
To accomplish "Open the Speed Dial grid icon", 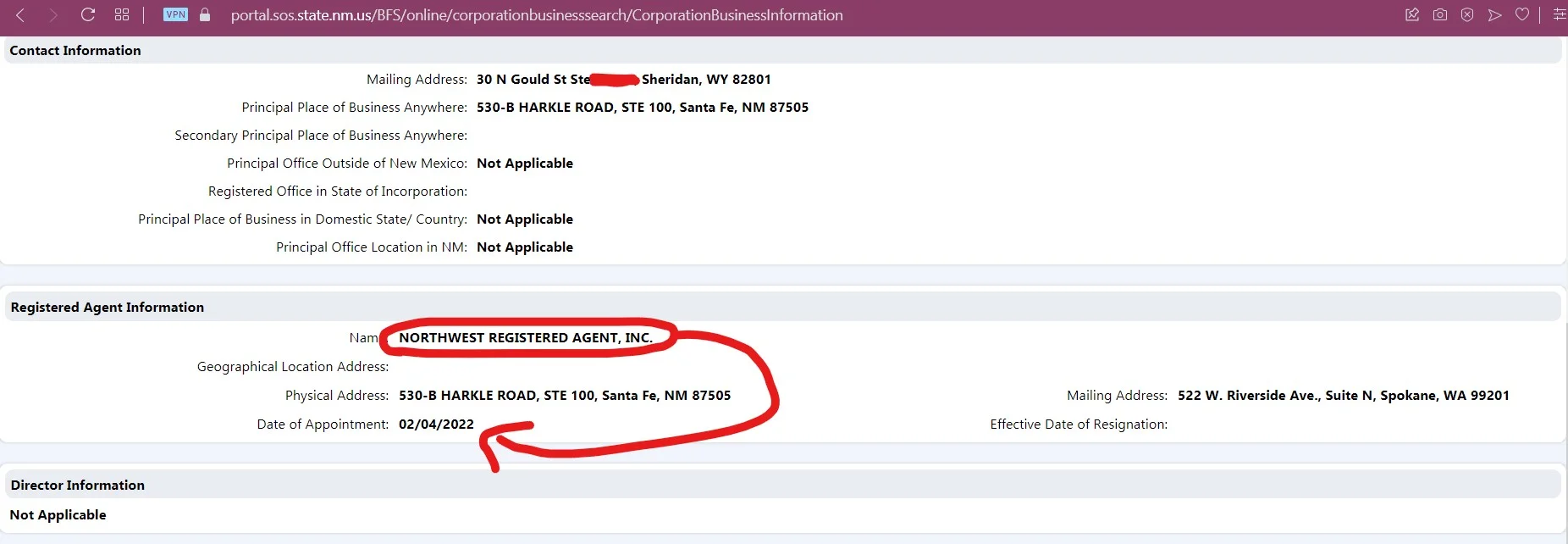I will pos(122,15).
